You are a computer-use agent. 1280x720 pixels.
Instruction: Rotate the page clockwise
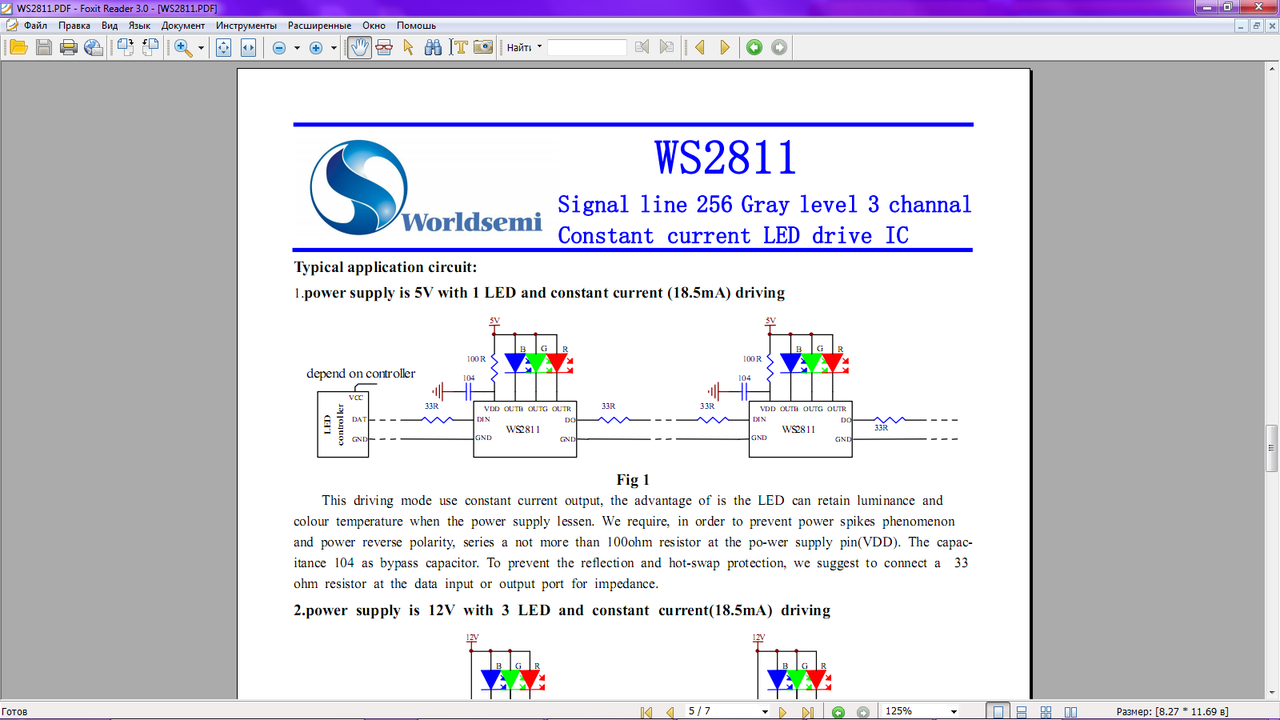coord(126,47)
